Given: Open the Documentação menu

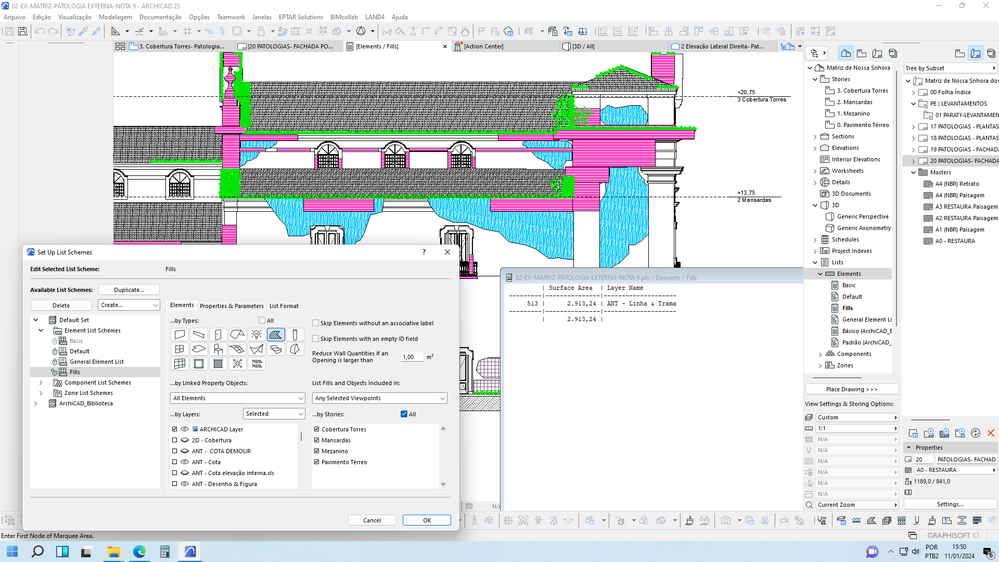Looking at the screenshot, I should 160,17.
